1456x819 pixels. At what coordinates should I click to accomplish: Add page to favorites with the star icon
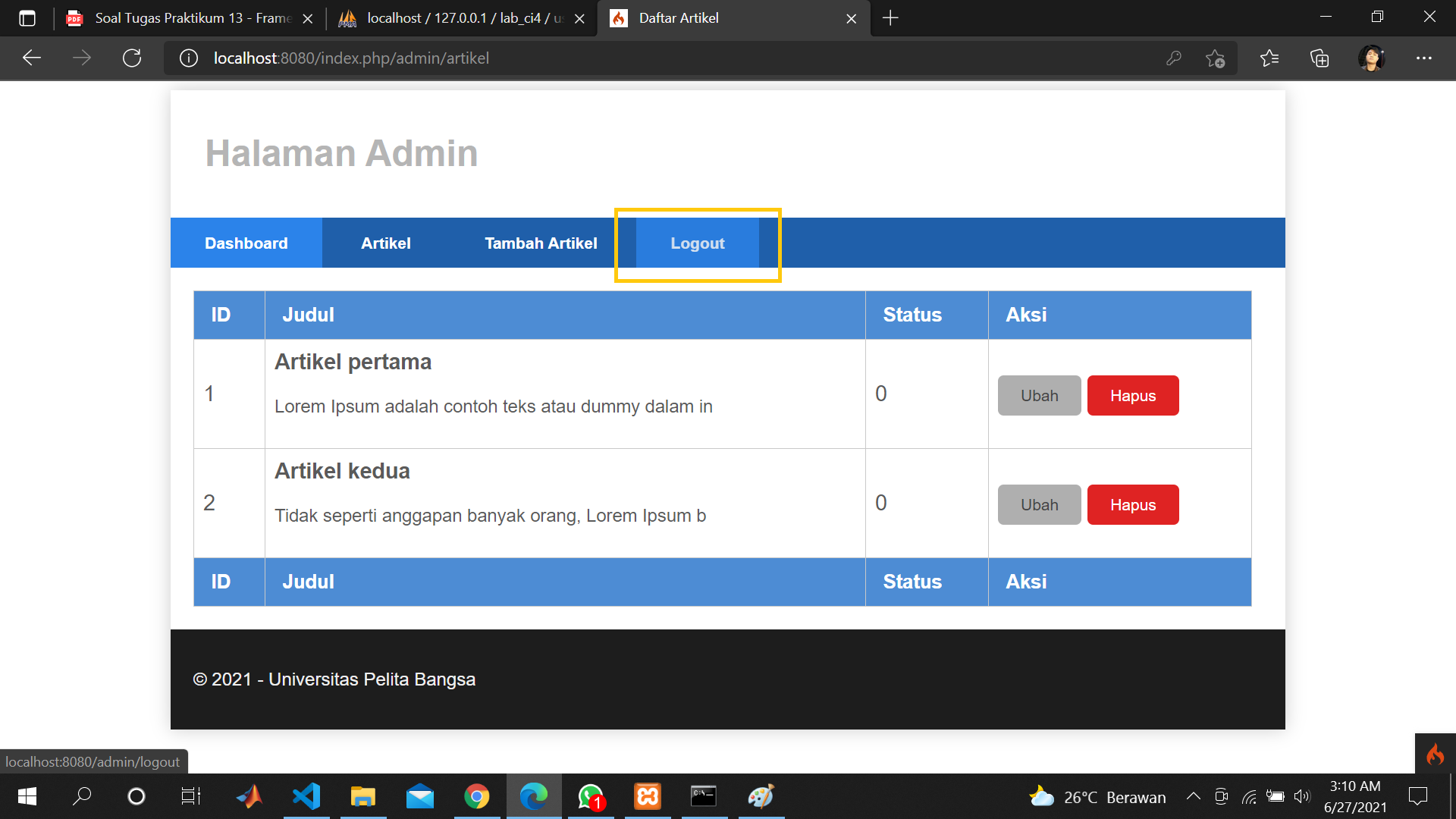point(1216,58)
